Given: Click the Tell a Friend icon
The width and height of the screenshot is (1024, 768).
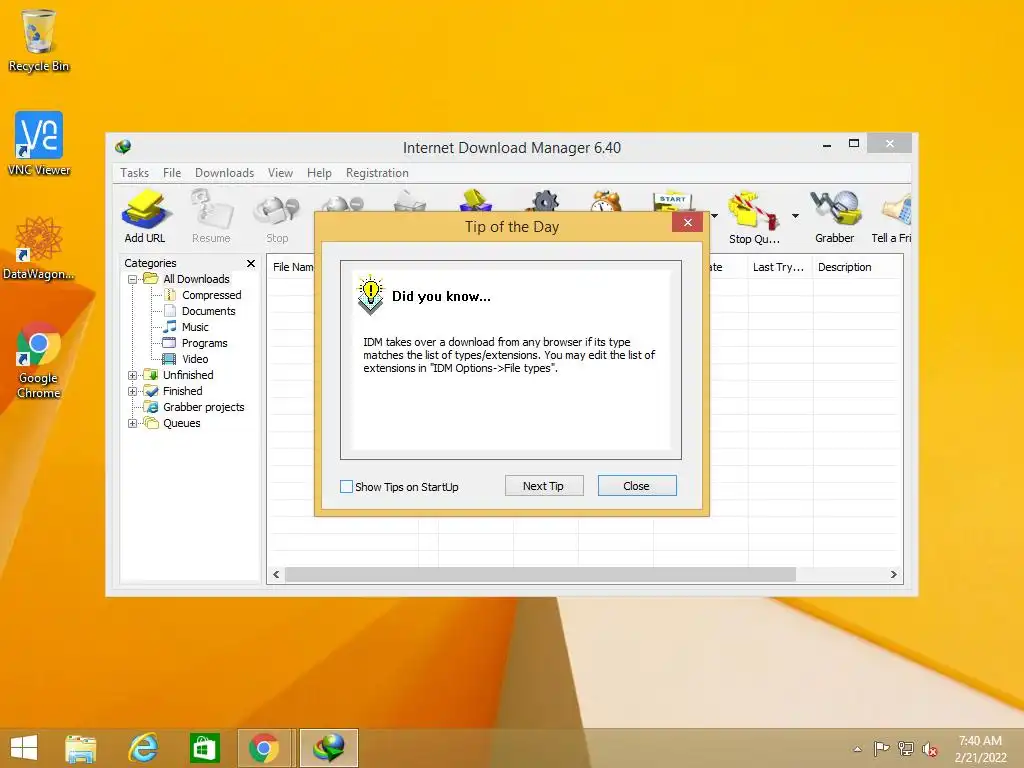Looking at the screenshot, I should coord(891,216).
